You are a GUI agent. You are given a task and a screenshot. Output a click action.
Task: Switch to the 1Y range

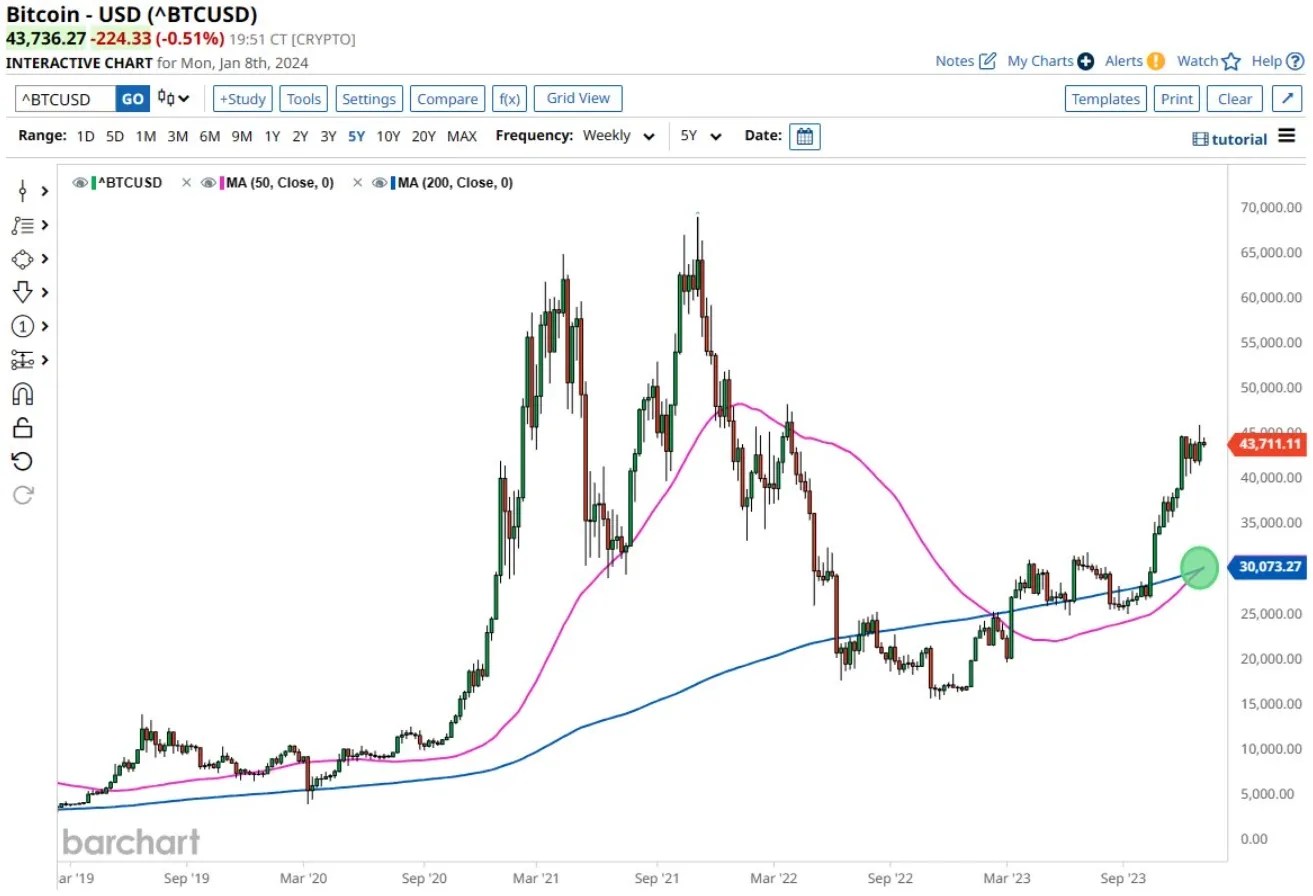272,136
